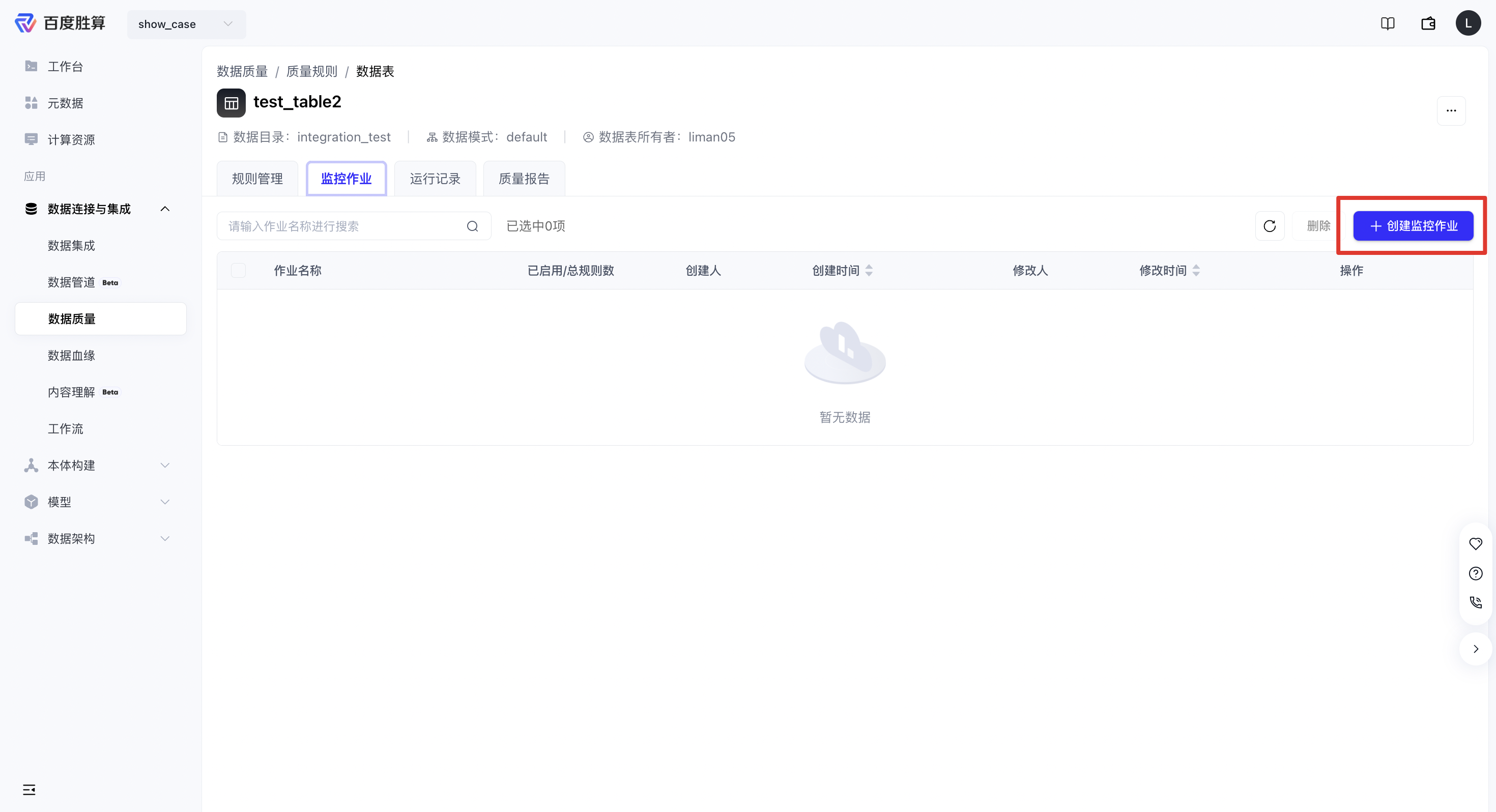Open the 质量报告 tab
This screenshot has height=812, width=1496.
pyautogui.click(x=524, y=179)
